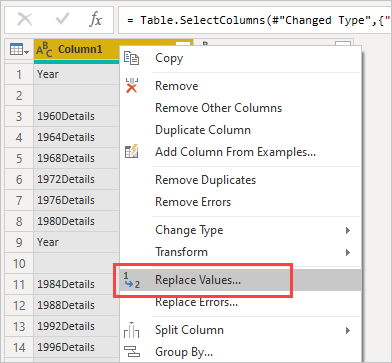Open the Split Column submenu
392x363 pixels.
coord(240,330)
